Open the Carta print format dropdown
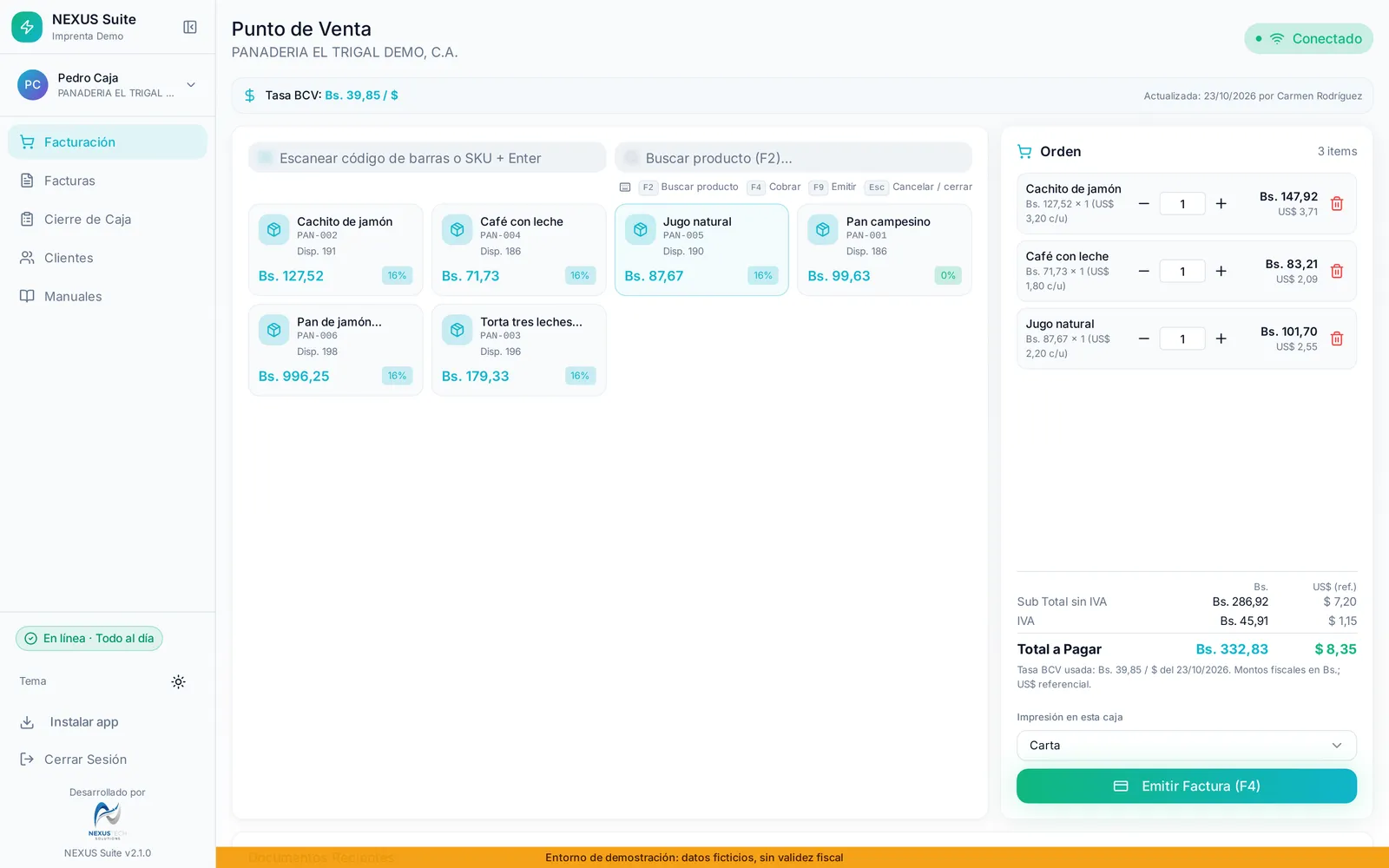Viewport: 1389px width, 868px height. [x=1187, y=746]
